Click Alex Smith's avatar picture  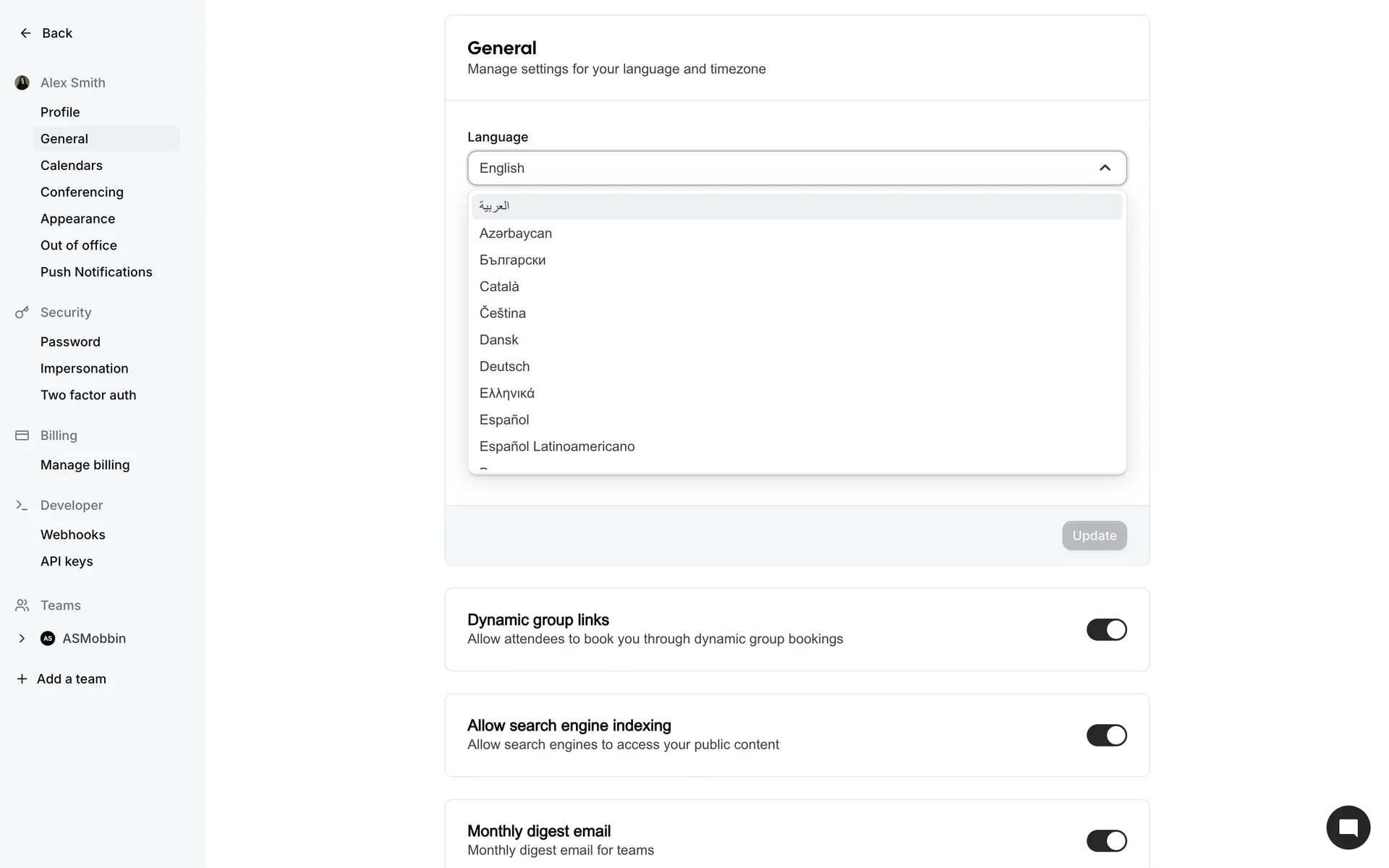[22, 83]
